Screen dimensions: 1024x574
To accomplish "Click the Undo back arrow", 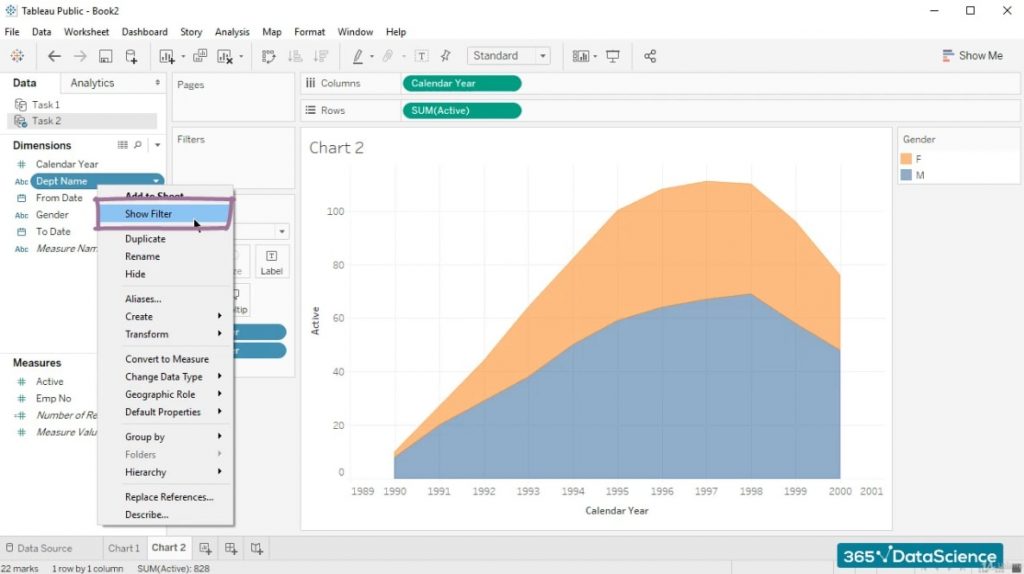I will [x=54, y=56].
